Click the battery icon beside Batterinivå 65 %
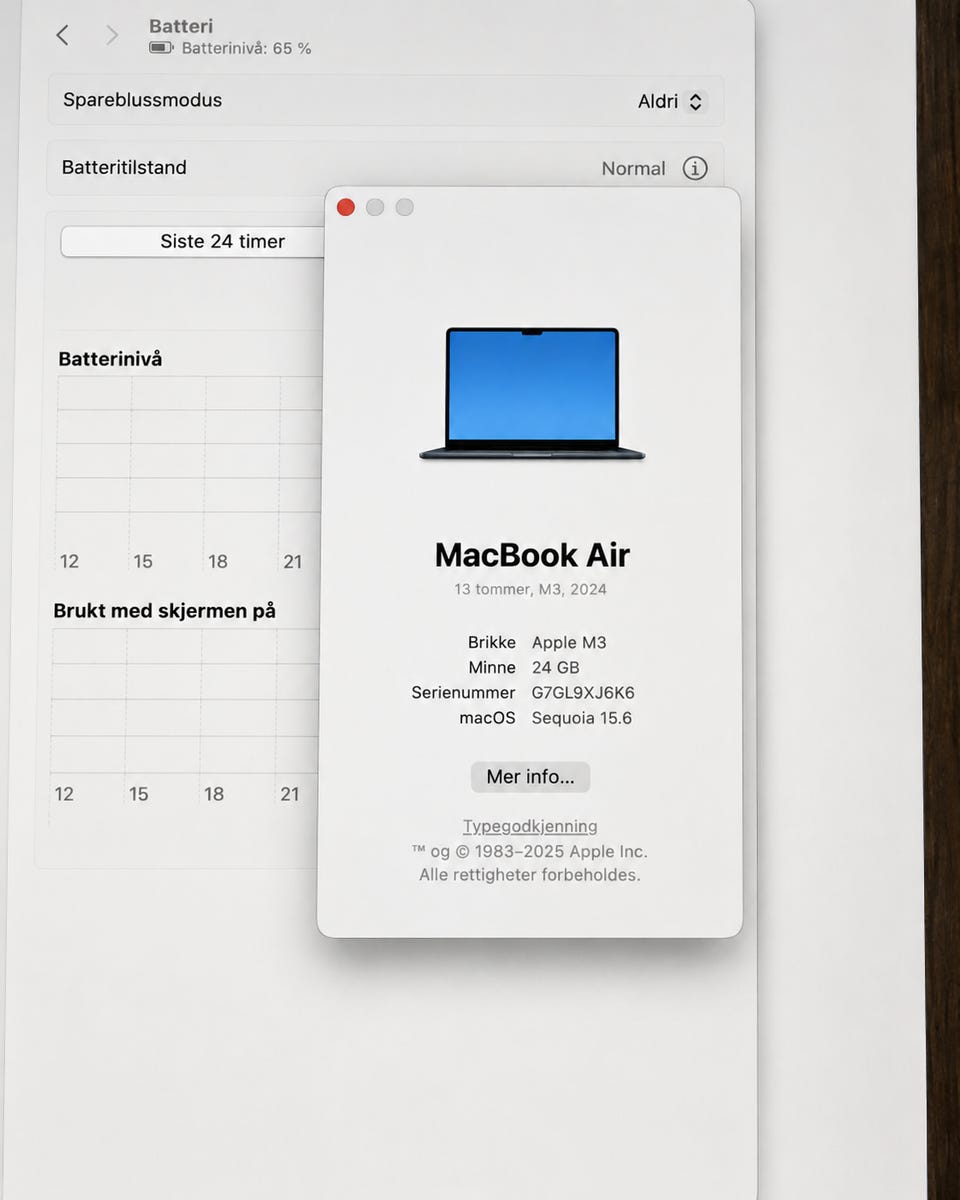 (x=161, y=48)
